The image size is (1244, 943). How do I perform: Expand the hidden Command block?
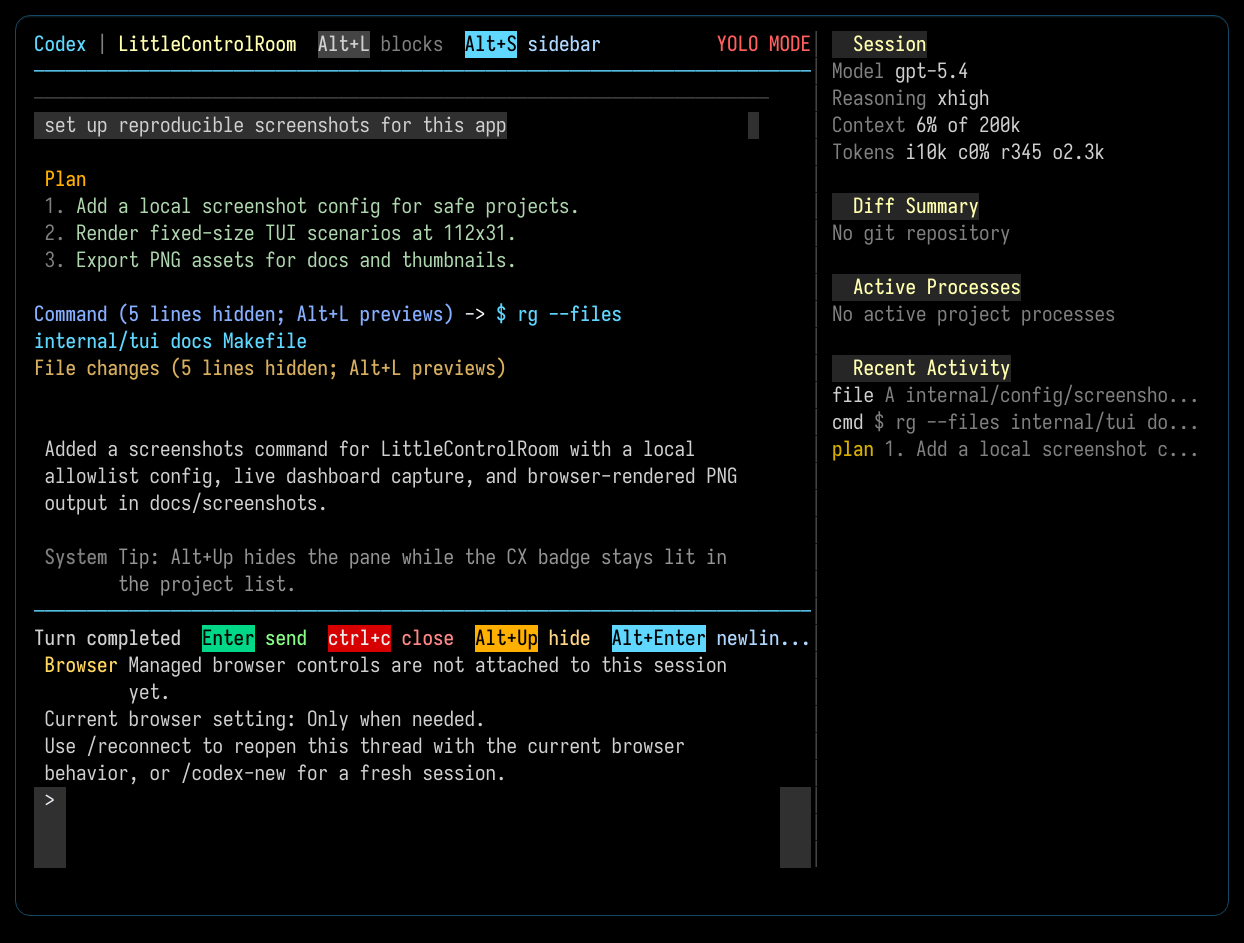244,314
